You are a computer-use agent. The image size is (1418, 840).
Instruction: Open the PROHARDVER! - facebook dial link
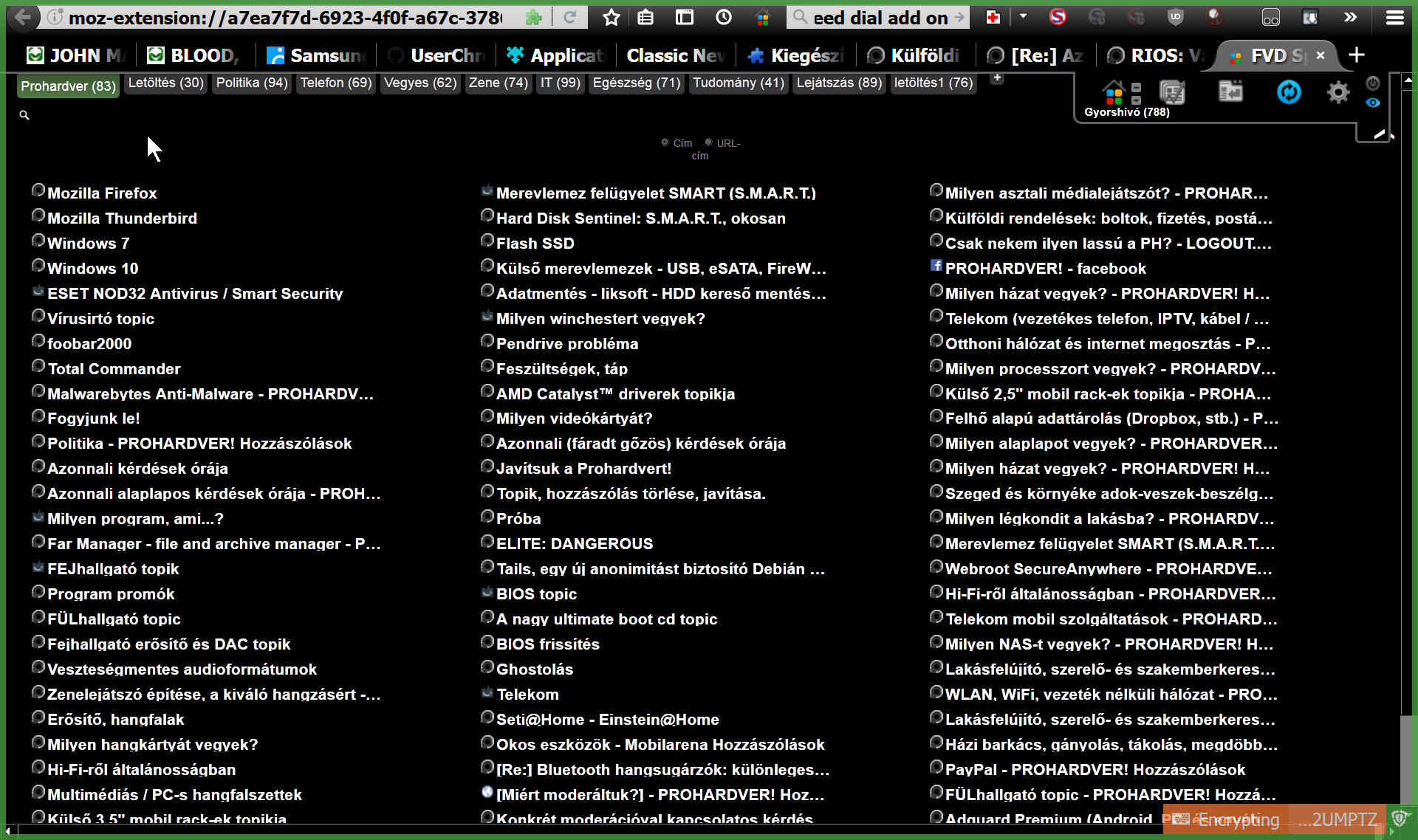coord(1046,269)
